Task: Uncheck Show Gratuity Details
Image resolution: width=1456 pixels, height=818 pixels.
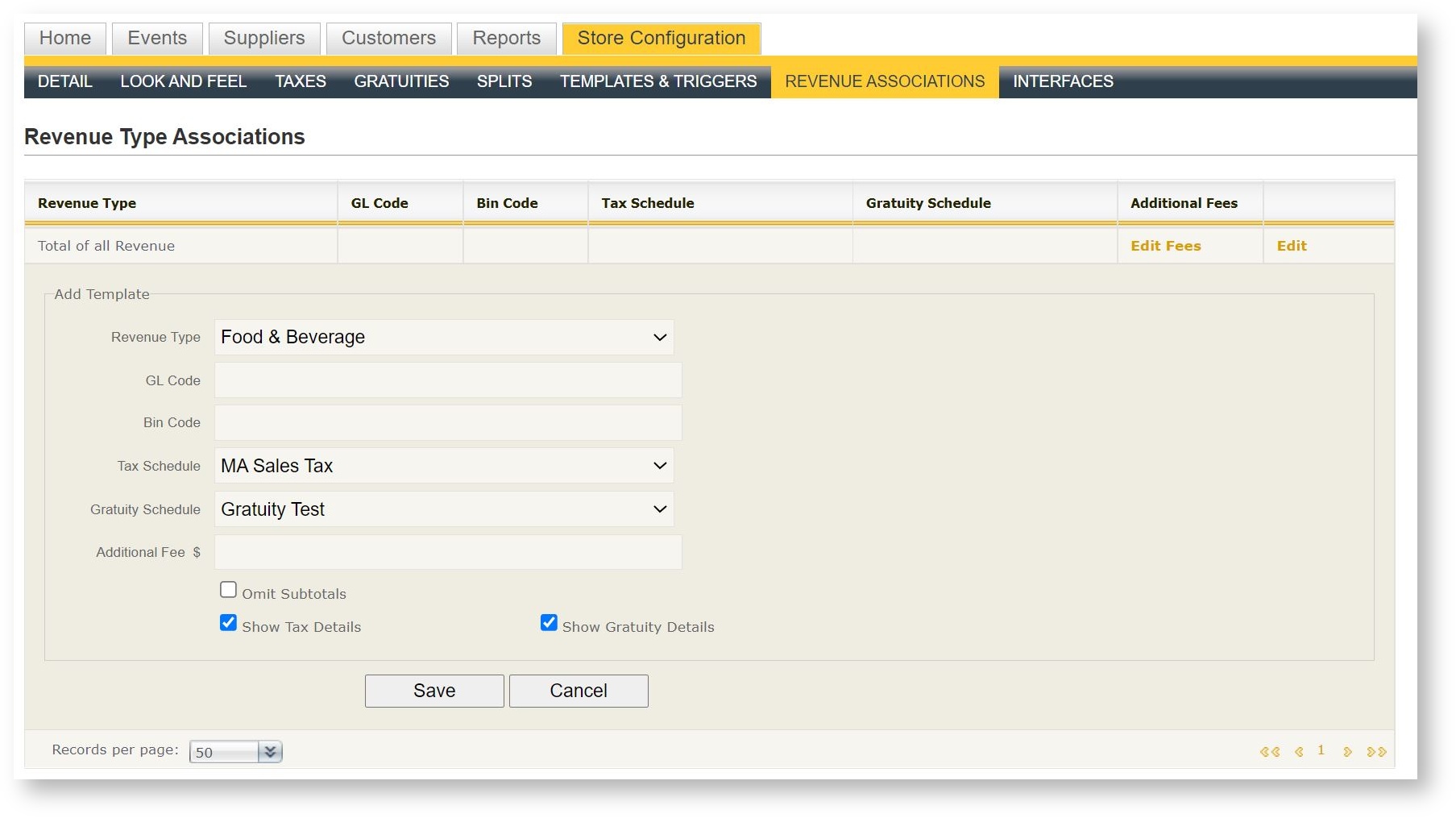Action: coord(549,623)
